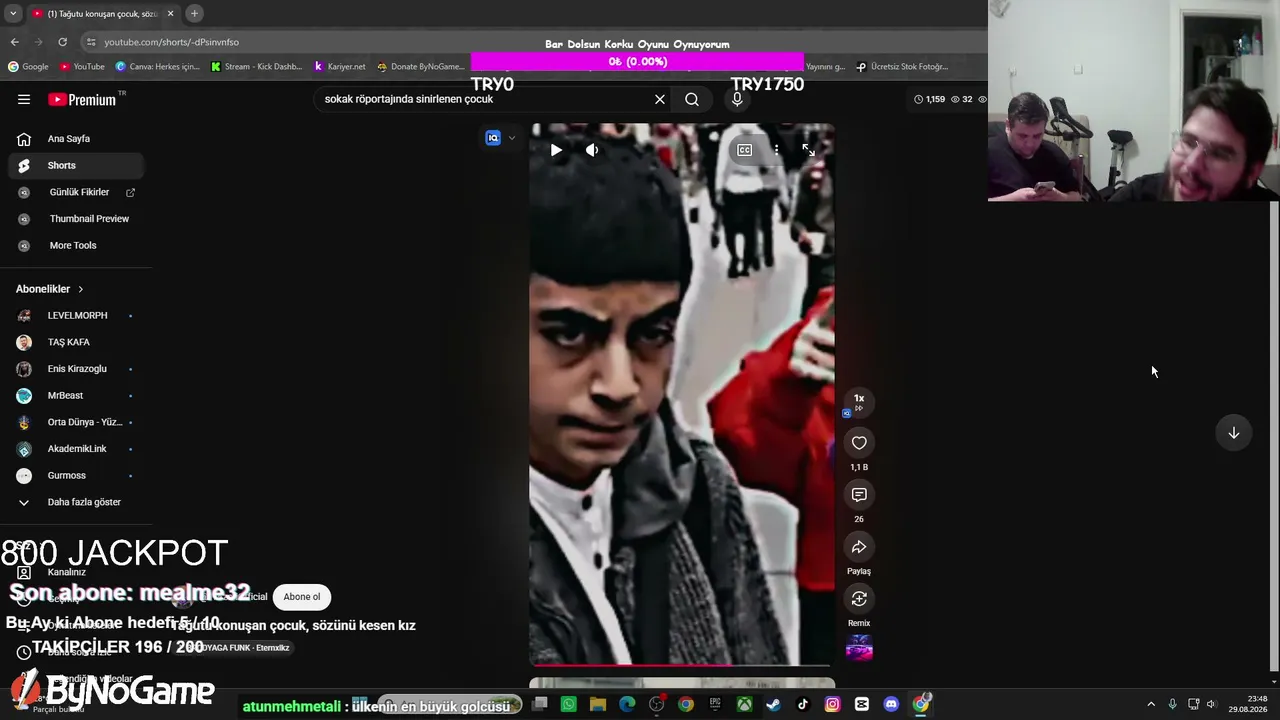Play the Shorts video

click(556, 150)
